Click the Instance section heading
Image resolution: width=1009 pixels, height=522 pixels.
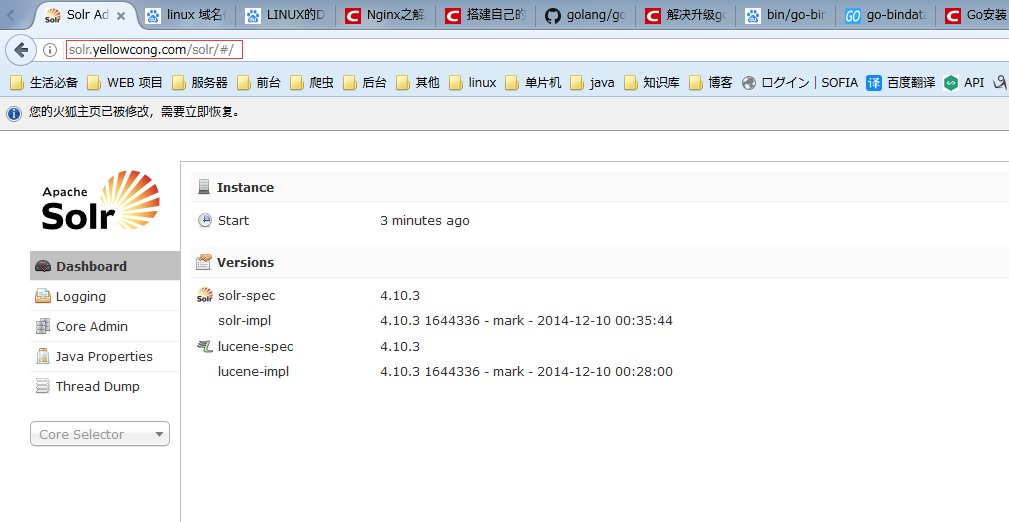(x=245, y=187)
